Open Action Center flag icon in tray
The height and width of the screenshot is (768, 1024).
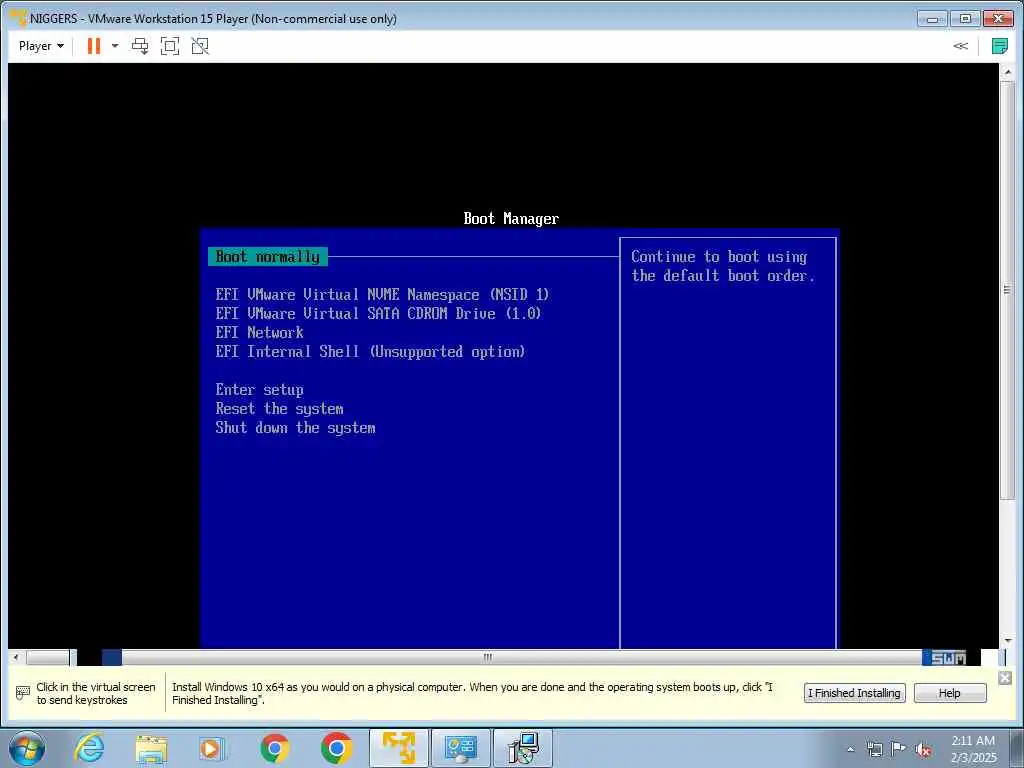click(899, 749)
